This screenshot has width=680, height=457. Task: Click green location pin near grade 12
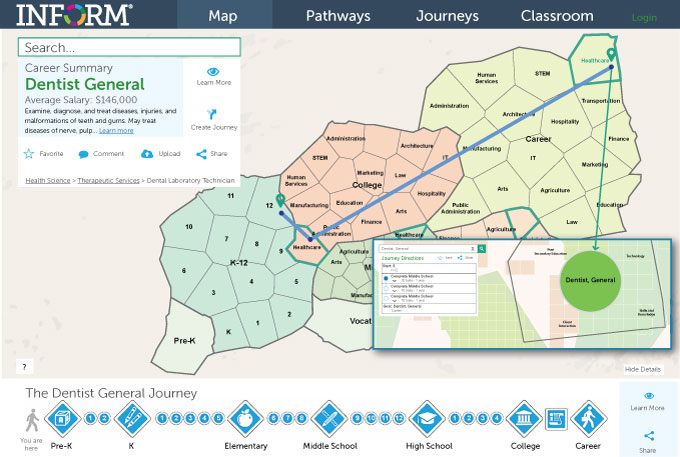tap(281, 200)
